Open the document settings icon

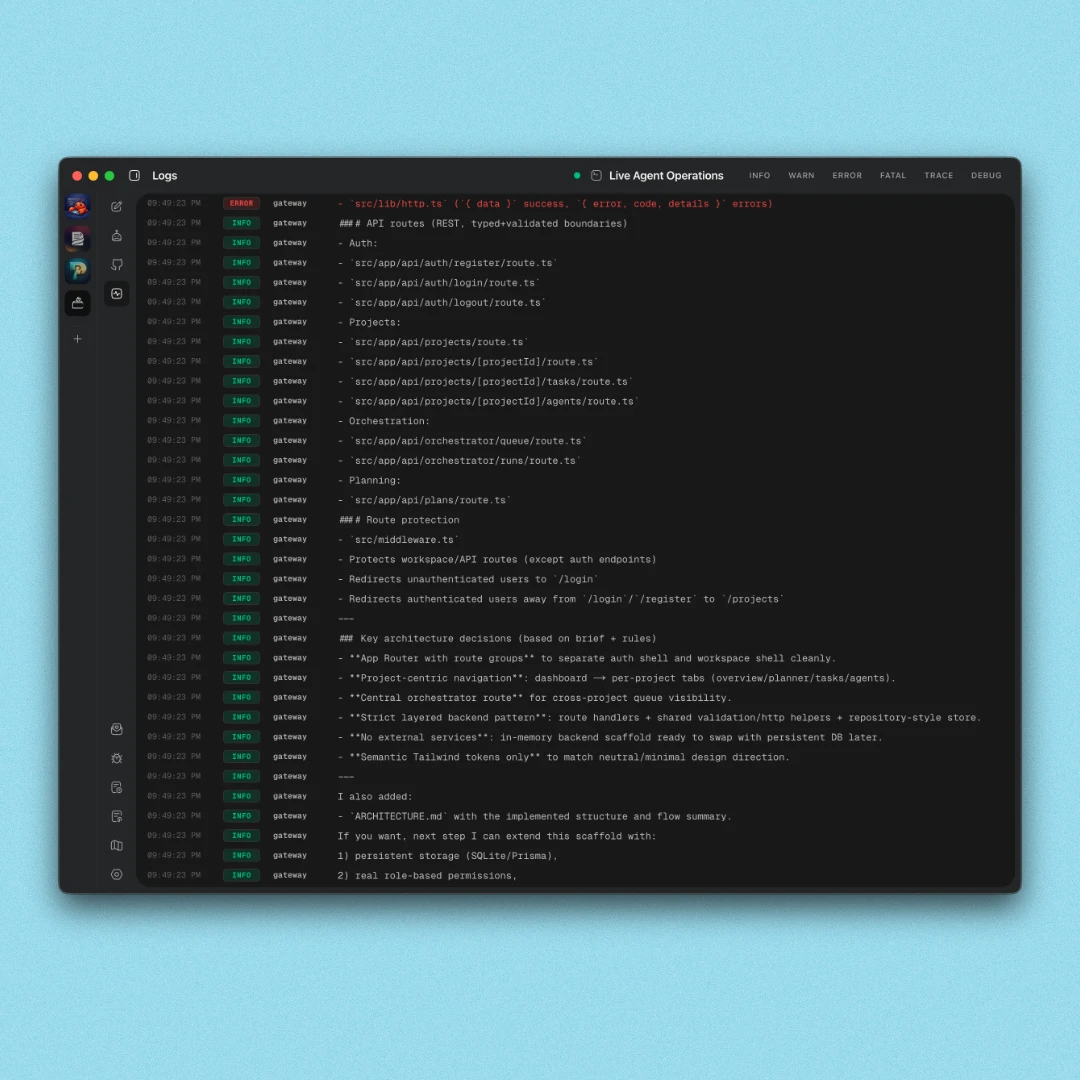pos(117,816)
